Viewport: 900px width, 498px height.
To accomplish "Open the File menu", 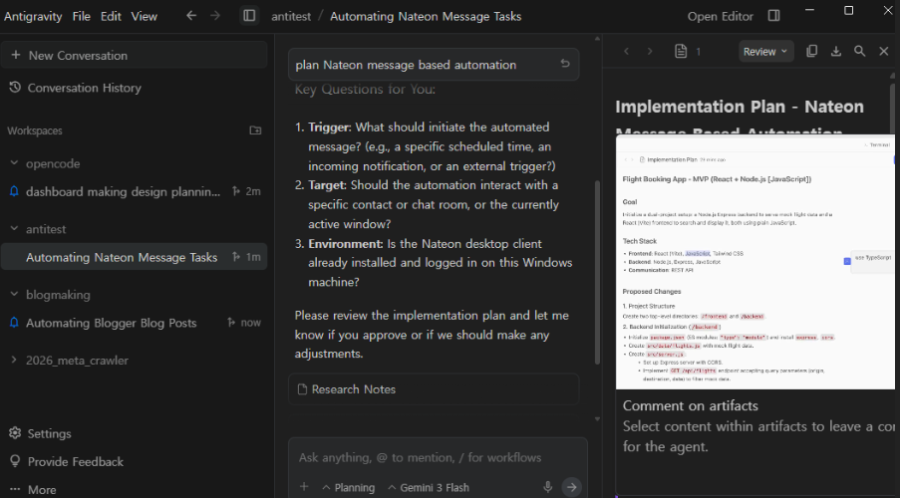I will click(81, 16).
